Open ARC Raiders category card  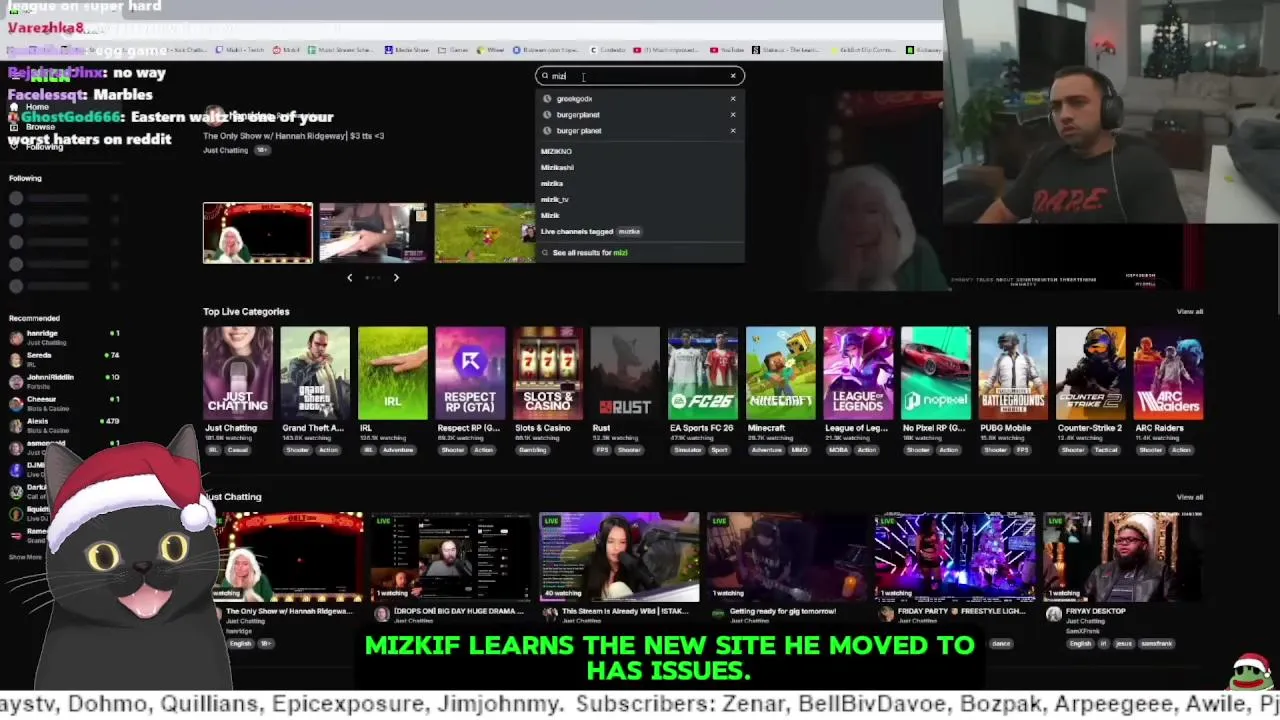point(1168,372)
